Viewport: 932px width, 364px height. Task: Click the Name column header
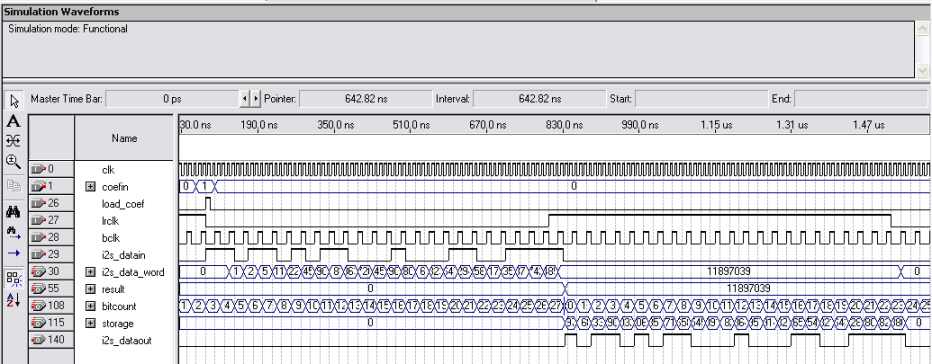(x=124, y=138)
